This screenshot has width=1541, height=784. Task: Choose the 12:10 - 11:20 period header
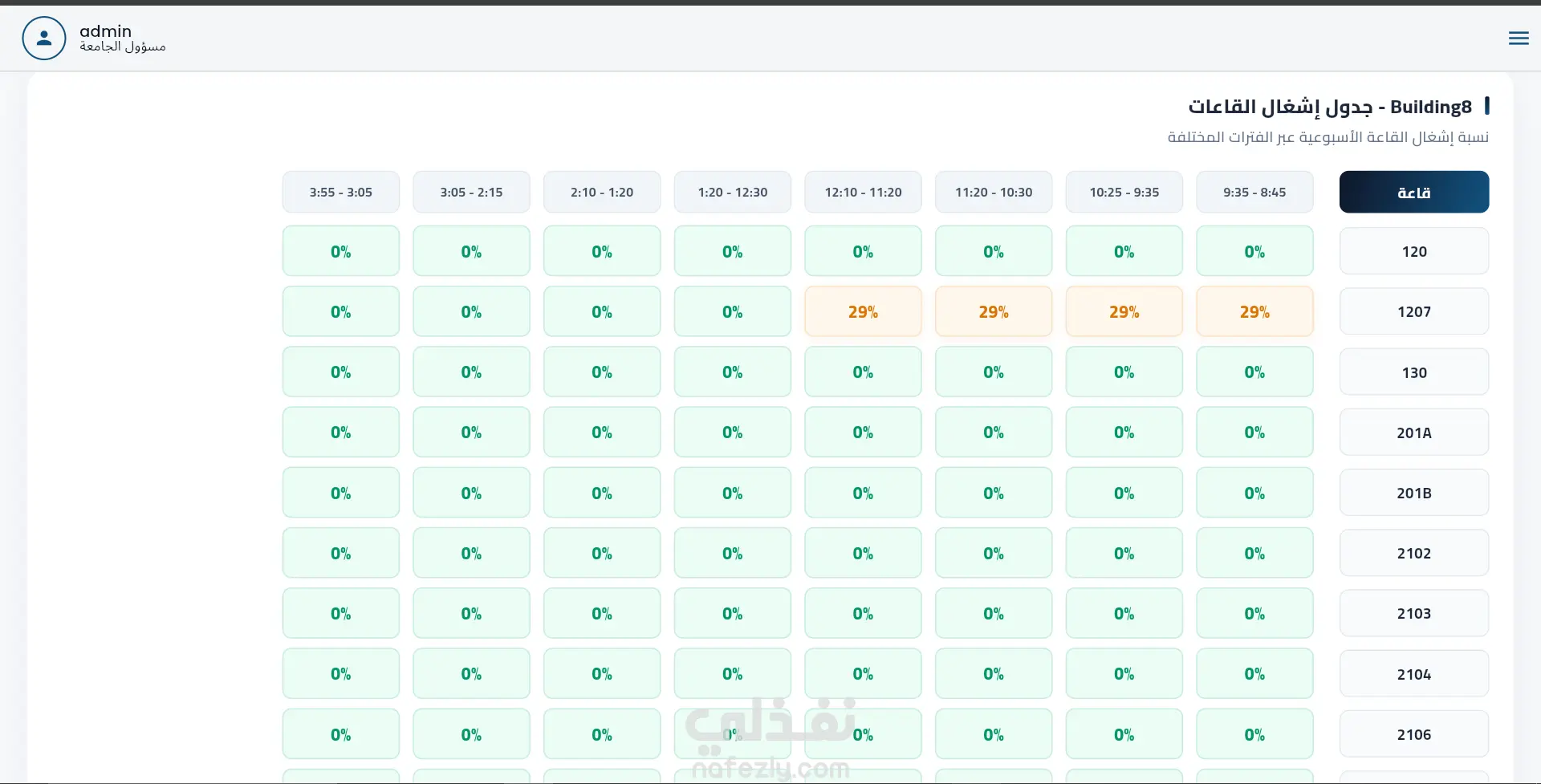coord(863,192)
